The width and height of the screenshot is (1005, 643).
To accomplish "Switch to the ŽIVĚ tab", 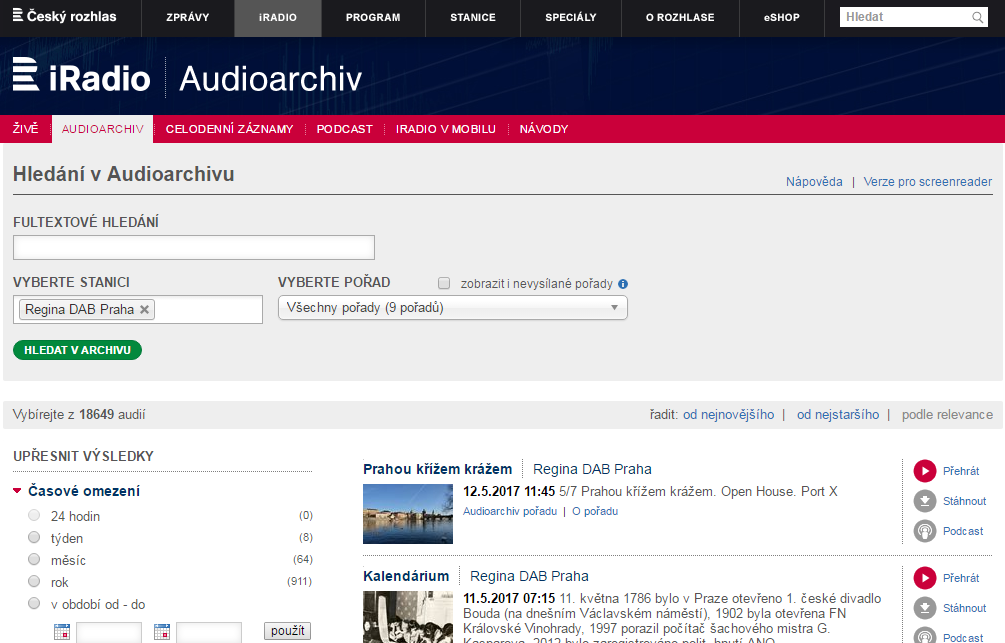I will click(26, 129).
